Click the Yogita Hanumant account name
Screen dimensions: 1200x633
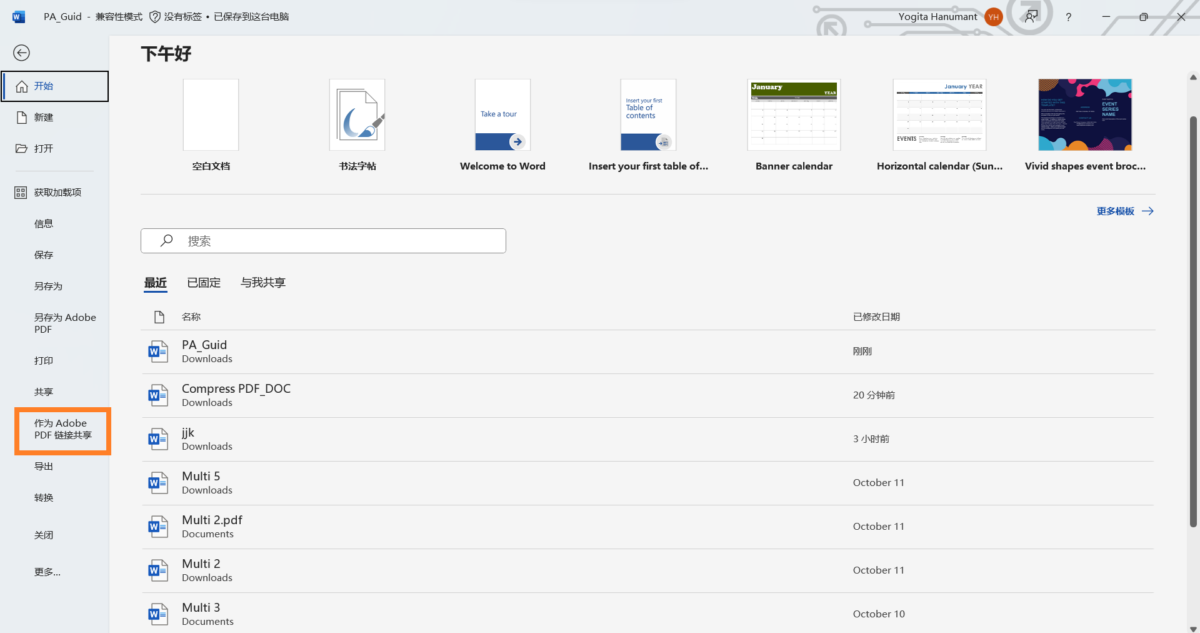[937, 17]
